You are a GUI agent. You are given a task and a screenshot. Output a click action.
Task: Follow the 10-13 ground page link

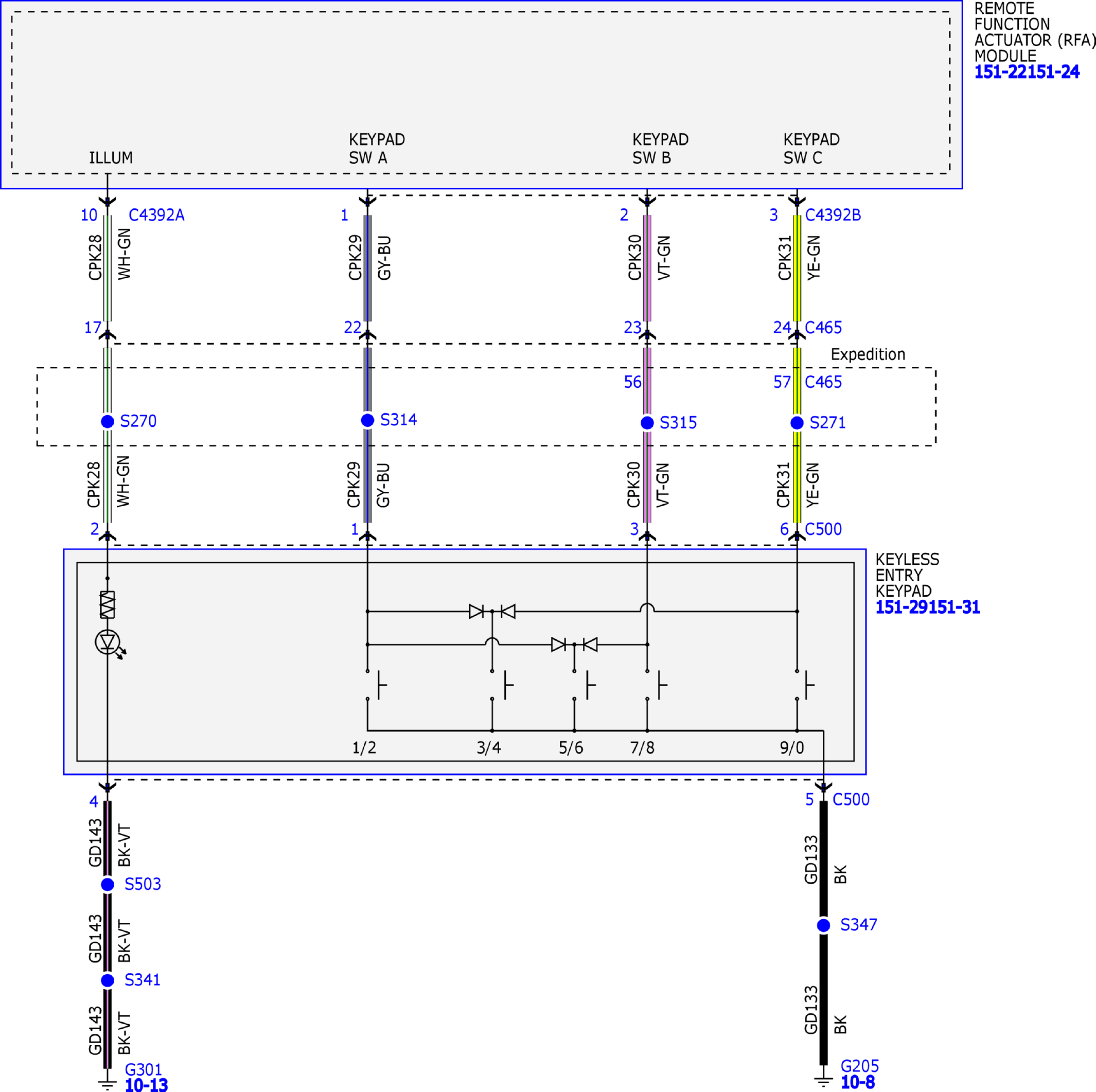click(146, 1085)
